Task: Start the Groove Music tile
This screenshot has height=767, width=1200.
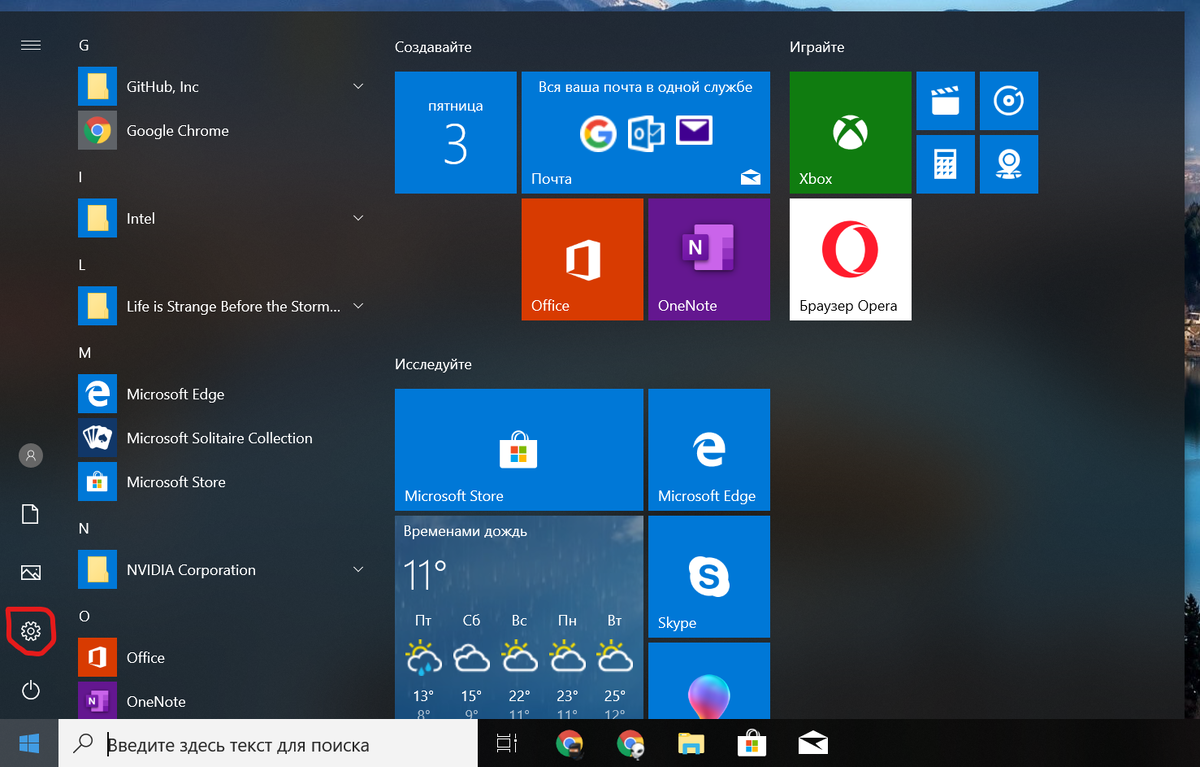Action: click(1009, 100)
